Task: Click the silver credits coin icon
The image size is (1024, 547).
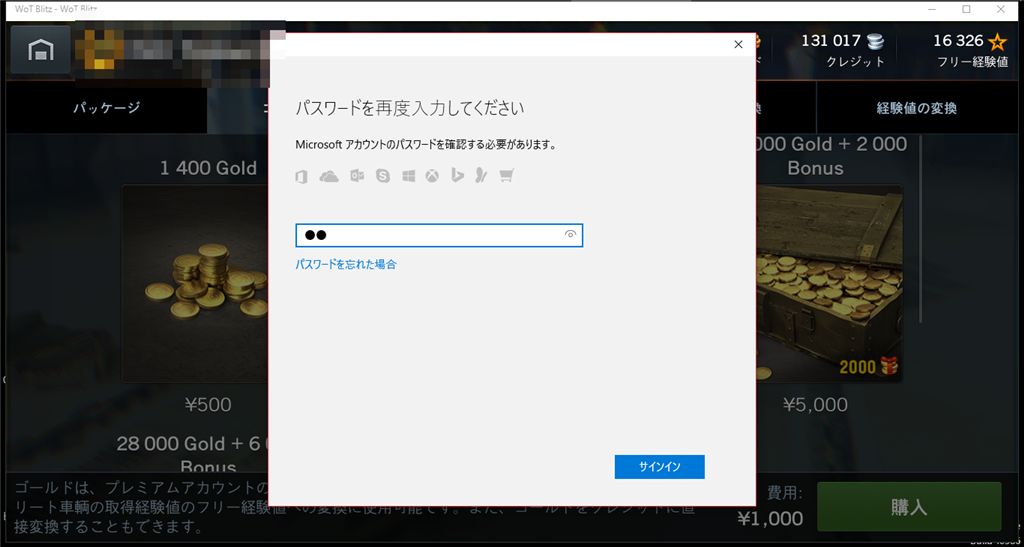Action: 876,42
